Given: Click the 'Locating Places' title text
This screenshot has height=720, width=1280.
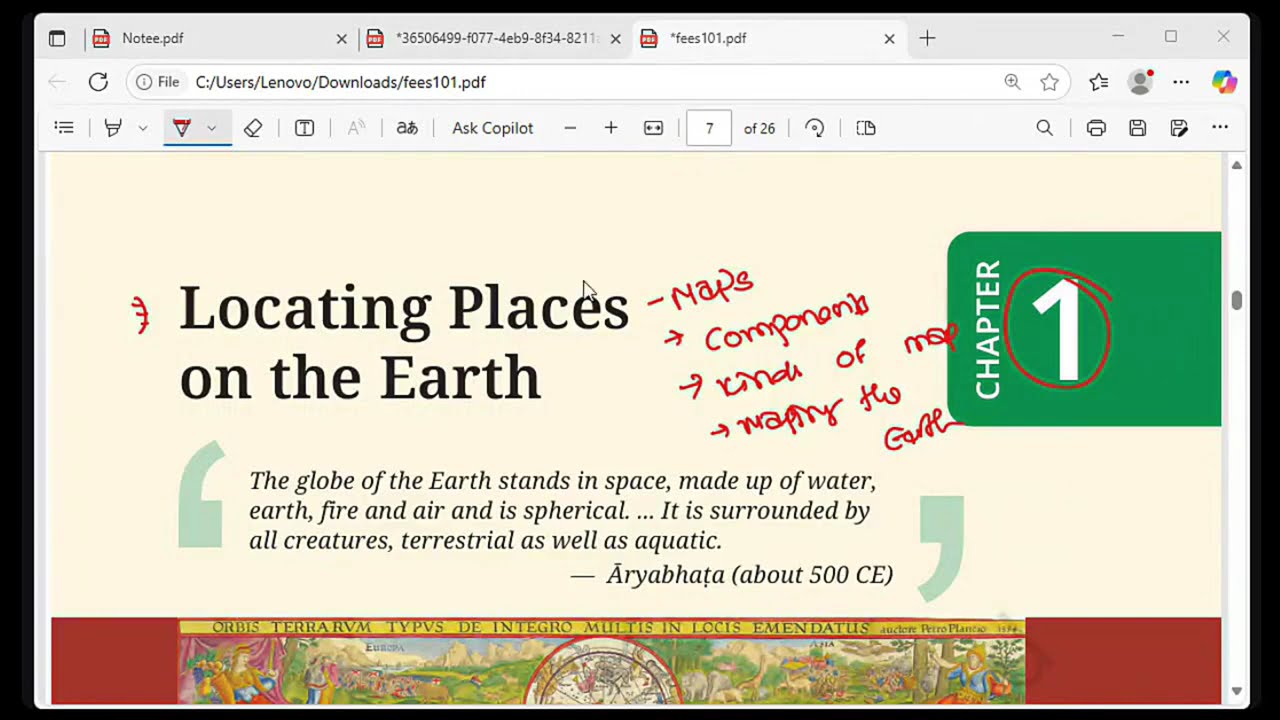Looking at the screenshot, I should click(x=404, y=308).
